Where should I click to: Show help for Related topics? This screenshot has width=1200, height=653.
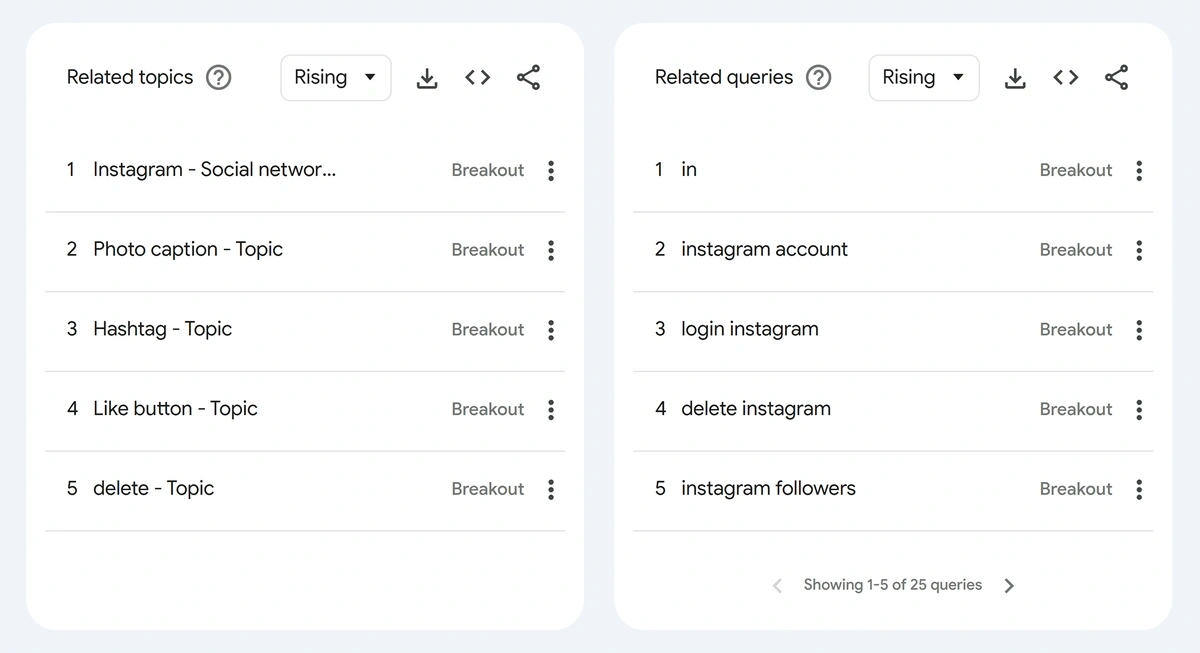[218, 78]
